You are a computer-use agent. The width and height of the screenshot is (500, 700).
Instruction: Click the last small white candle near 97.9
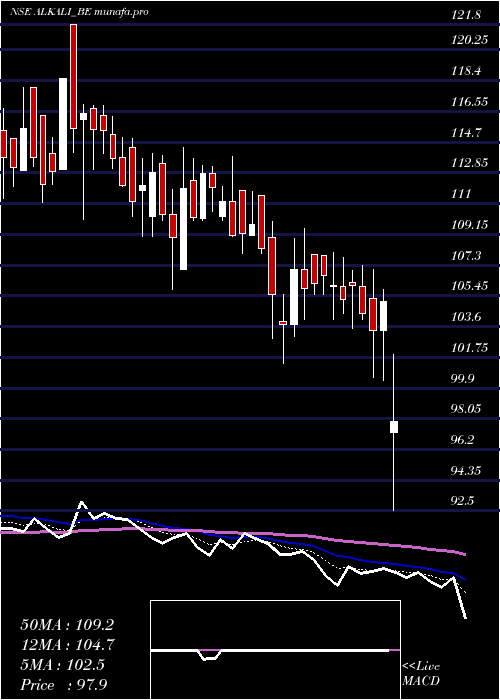click(394, 427)
